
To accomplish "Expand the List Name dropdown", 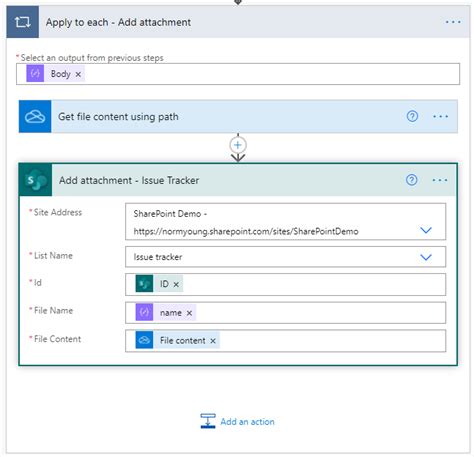I will click(x=426, y=257).
